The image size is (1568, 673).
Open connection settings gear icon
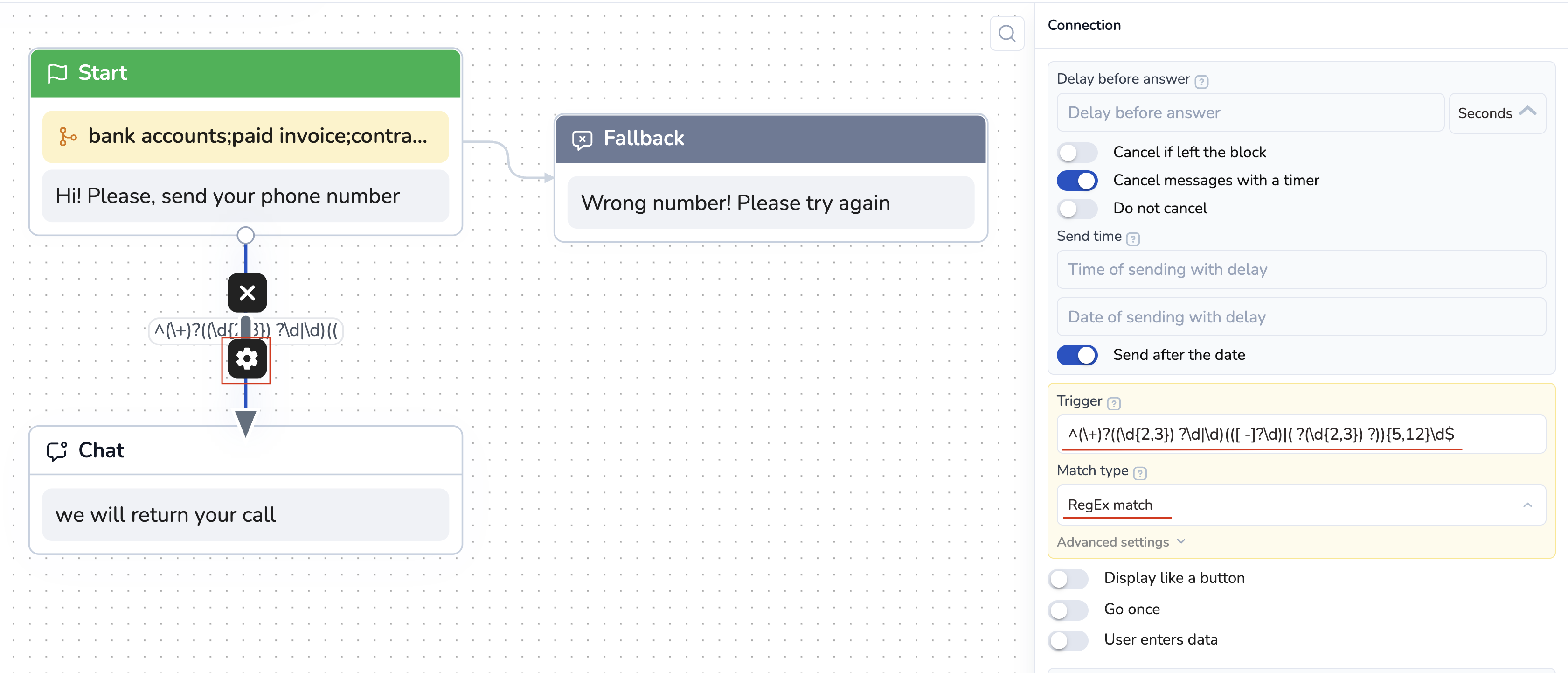[247, 359]
